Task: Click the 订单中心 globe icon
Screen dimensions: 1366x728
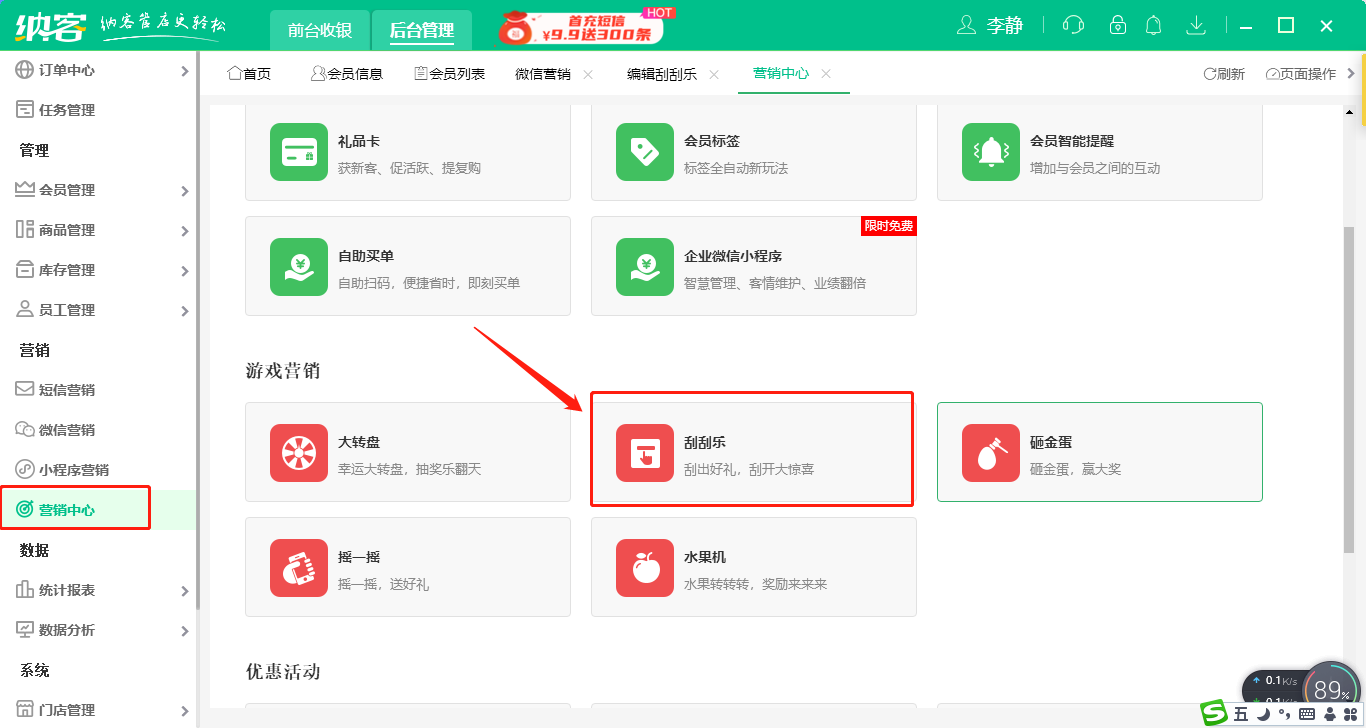Action: point(25,70)
